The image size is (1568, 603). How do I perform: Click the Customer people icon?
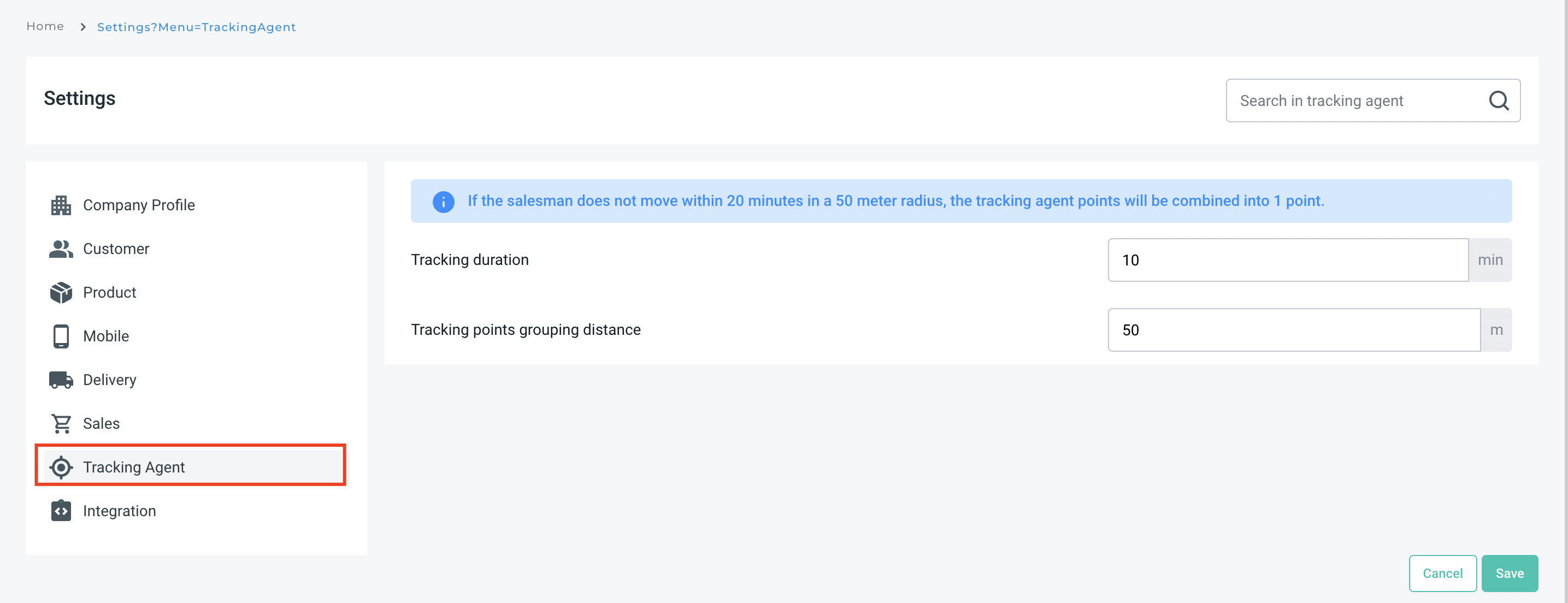pyautogui.click(x=61, y=249)
